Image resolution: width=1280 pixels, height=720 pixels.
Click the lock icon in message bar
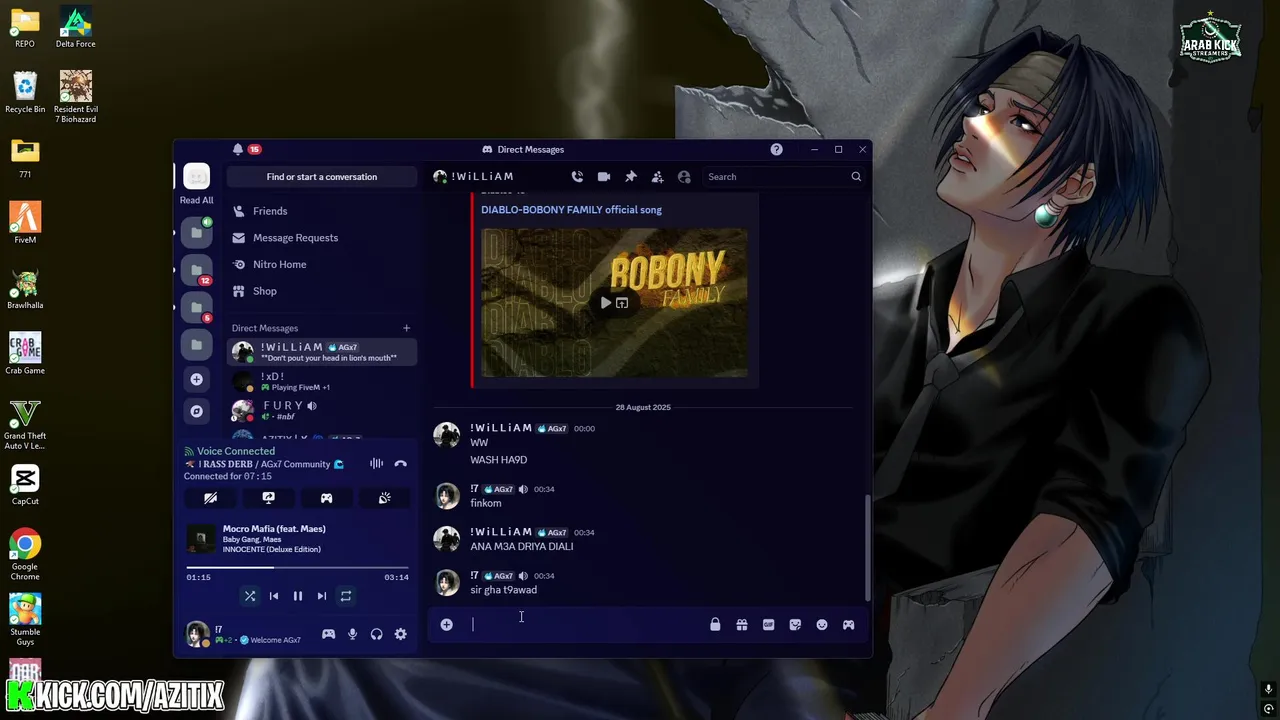point(715,625)
